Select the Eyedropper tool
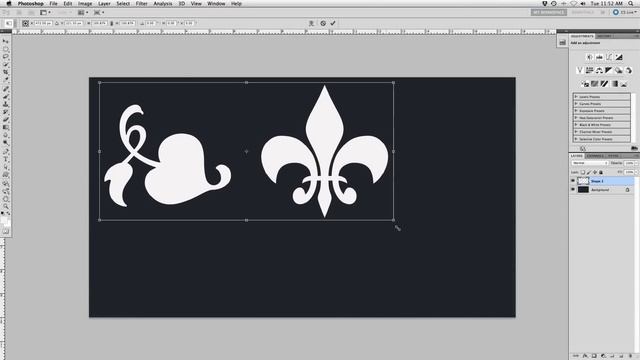The height and width of the screenshot is (360, 640). (6, 79)
